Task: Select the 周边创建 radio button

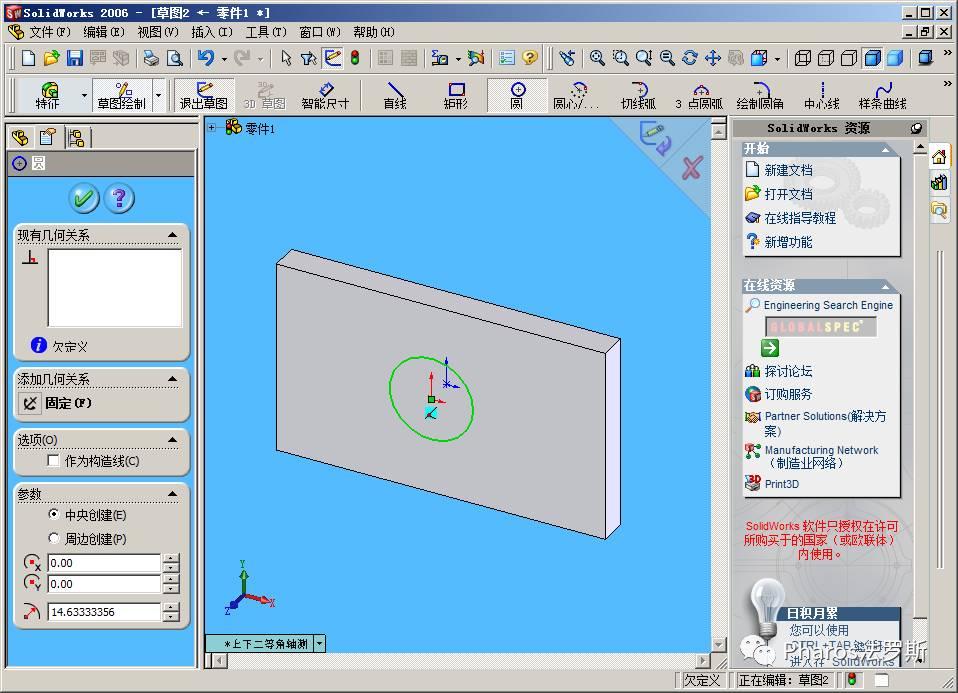Action: pyautogui.click(x=54, y=538)
